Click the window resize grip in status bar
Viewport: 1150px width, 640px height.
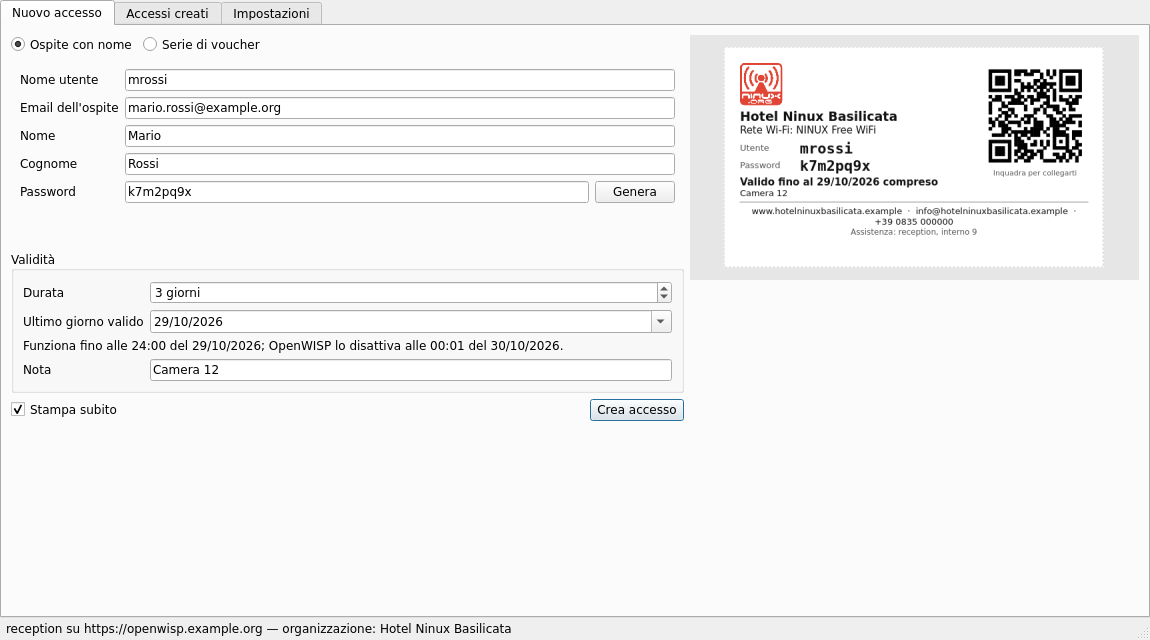(x=1142, y=633)
